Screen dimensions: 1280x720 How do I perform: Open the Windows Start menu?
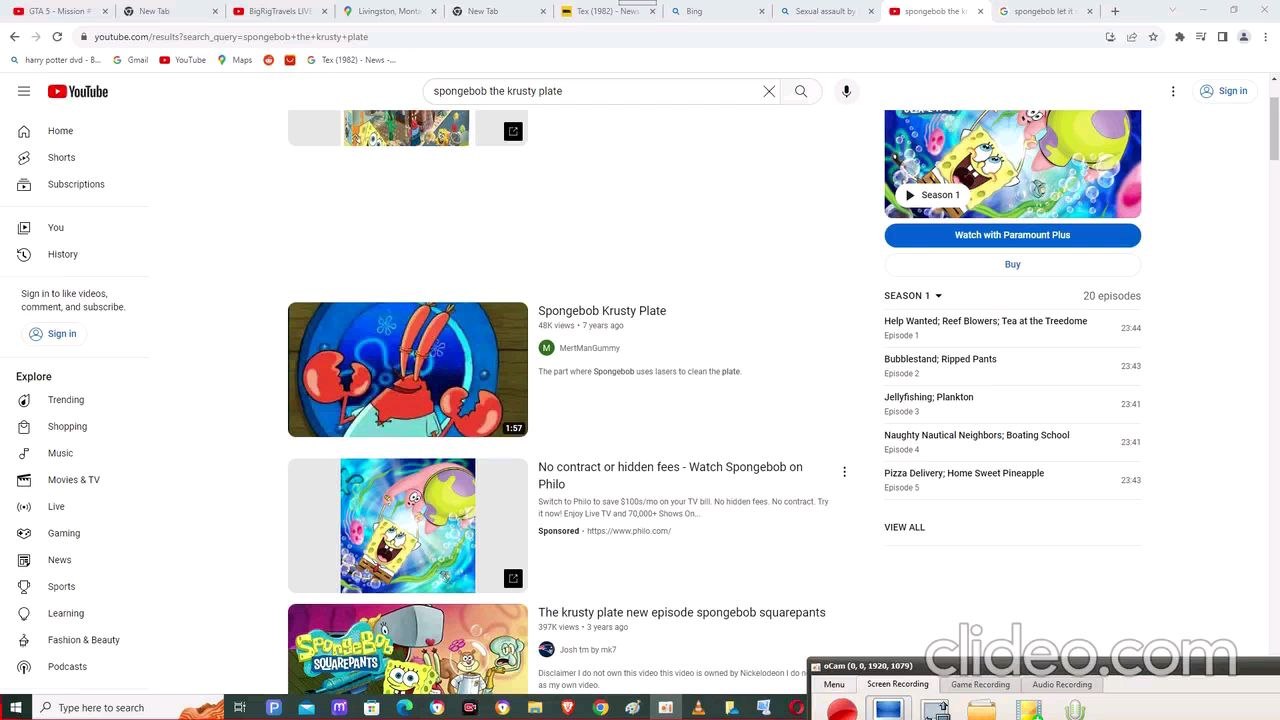16,707
